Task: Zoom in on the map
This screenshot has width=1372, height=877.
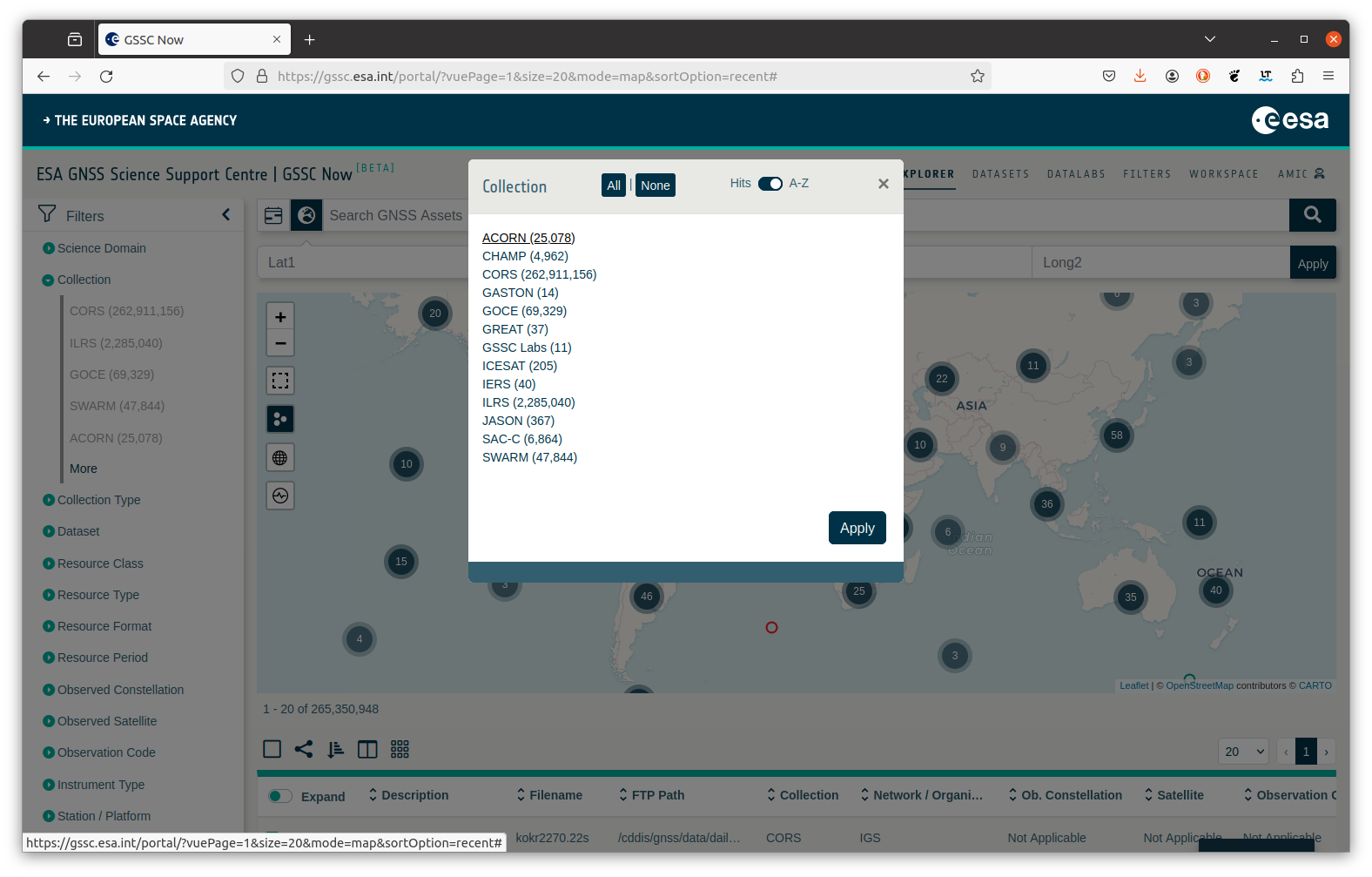Action: (280, 317)
